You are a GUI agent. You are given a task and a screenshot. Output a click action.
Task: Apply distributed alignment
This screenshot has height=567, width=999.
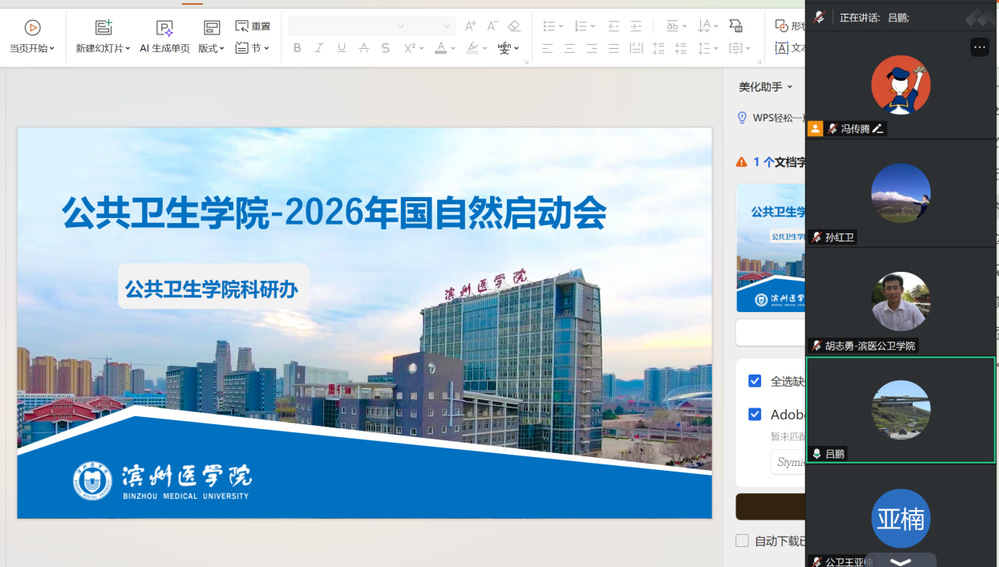(636, 48)
